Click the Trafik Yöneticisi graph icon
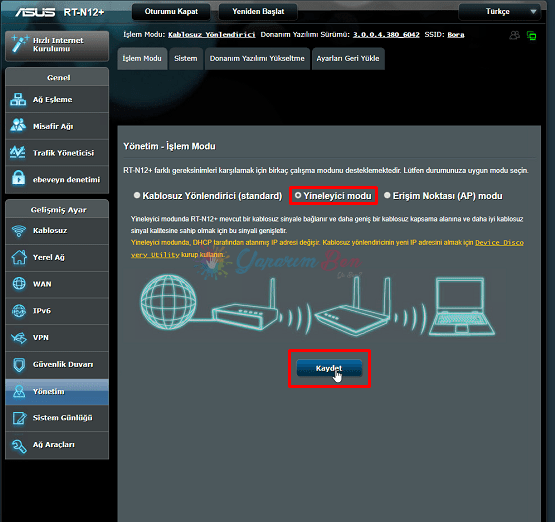This screenshot has width=555, height=522. click(x=18, y=153)
